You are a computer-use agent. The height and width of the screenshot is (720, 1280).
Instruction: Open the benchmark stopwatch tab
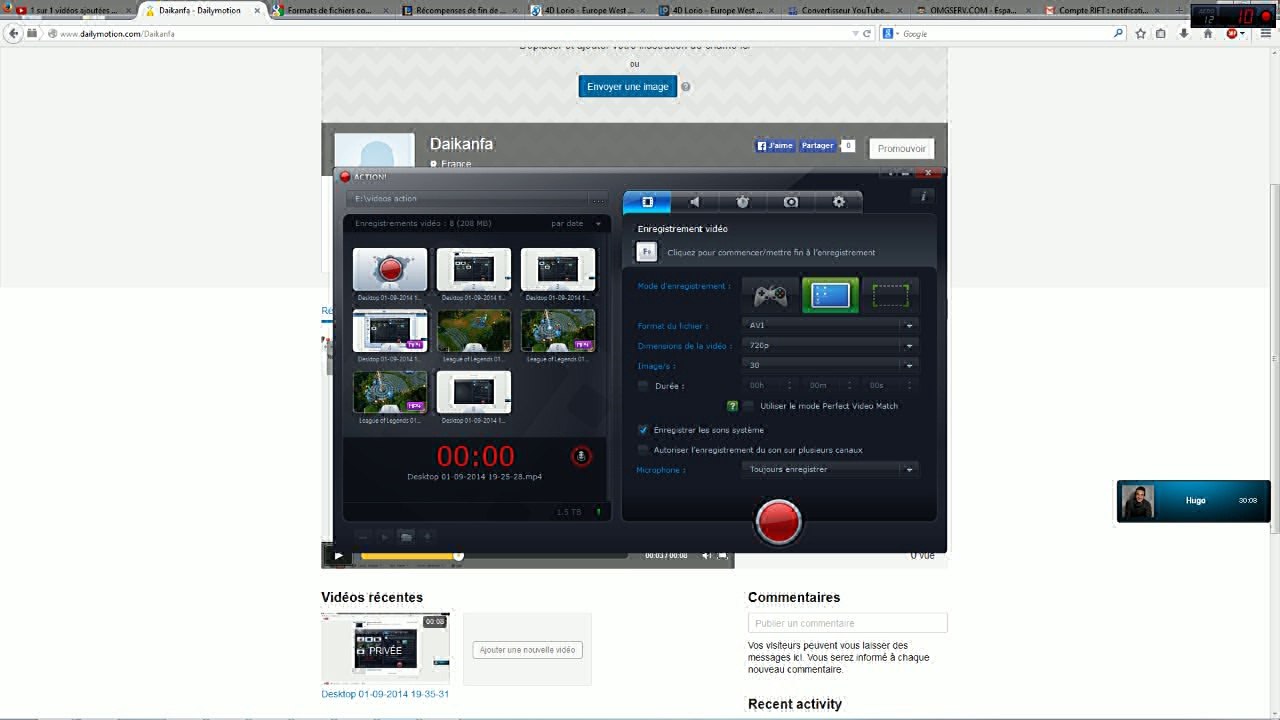click(743, 202)
